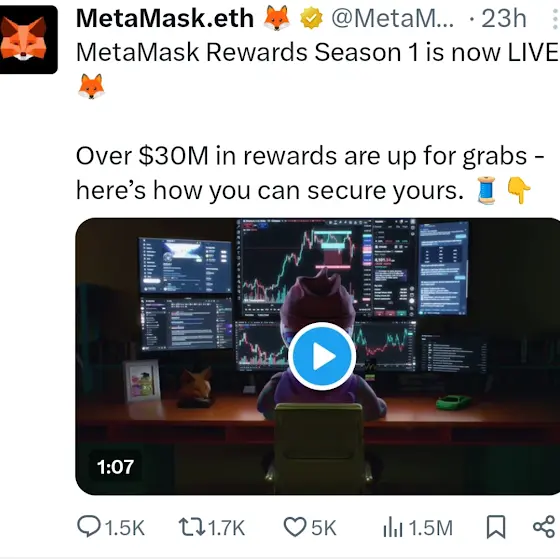Image resolution: width=560 pixels, height=560 pixels.
Task: Click the 5K likes count
Action: [x=324, y=528]
